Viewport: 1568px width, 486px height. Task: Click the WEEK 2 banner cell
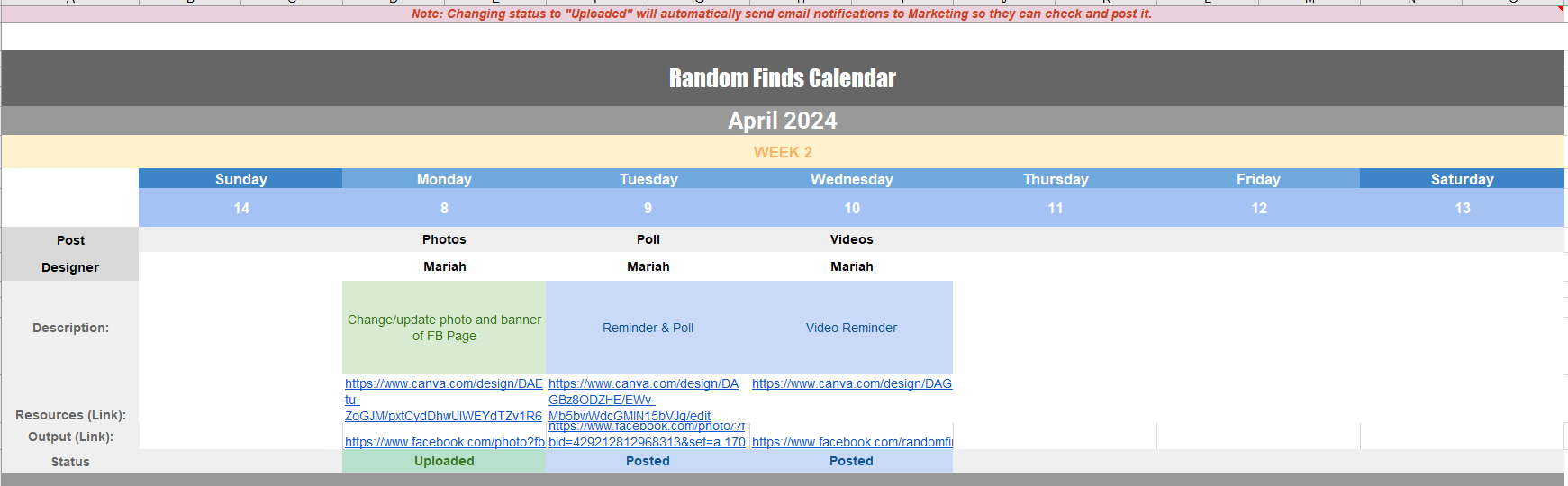tap(782, 152)
